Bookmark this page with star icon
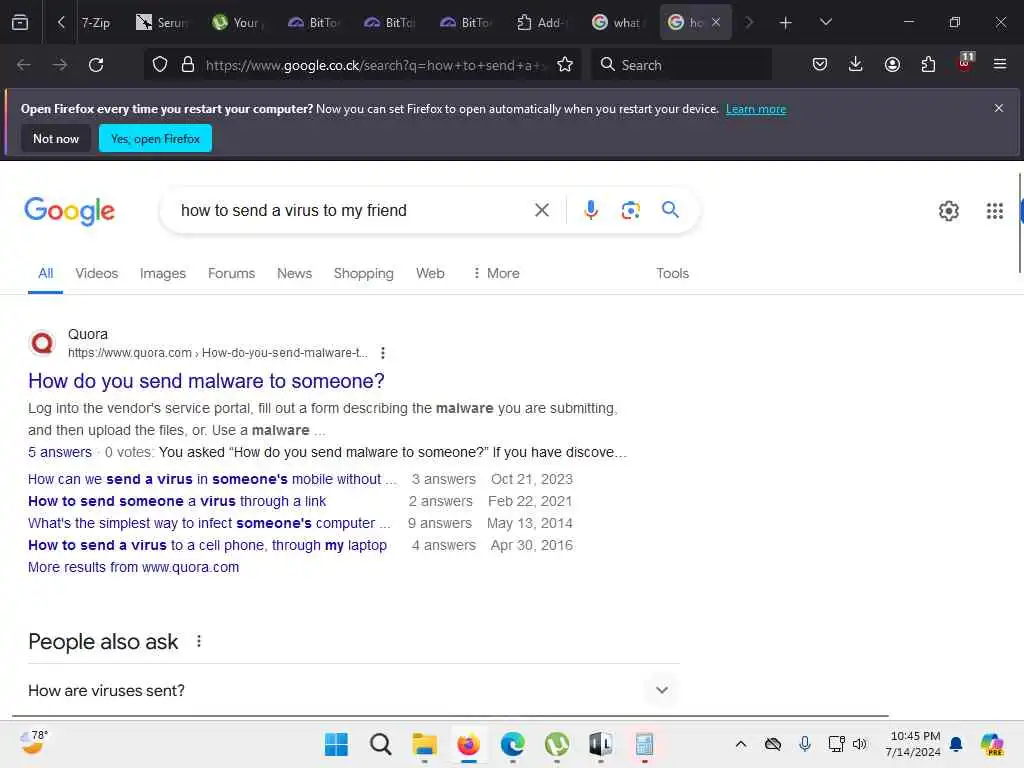1024x768 pixels. click(x=565, y=65)
